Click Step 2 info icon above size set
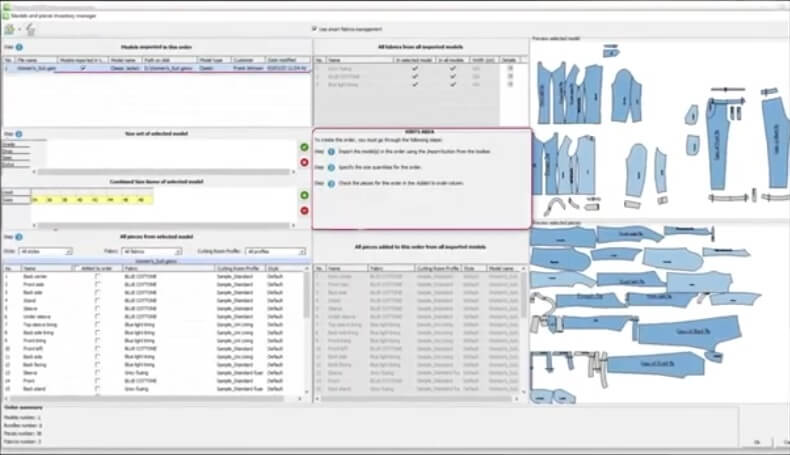The image size is (790, 455). click(19, 133)
